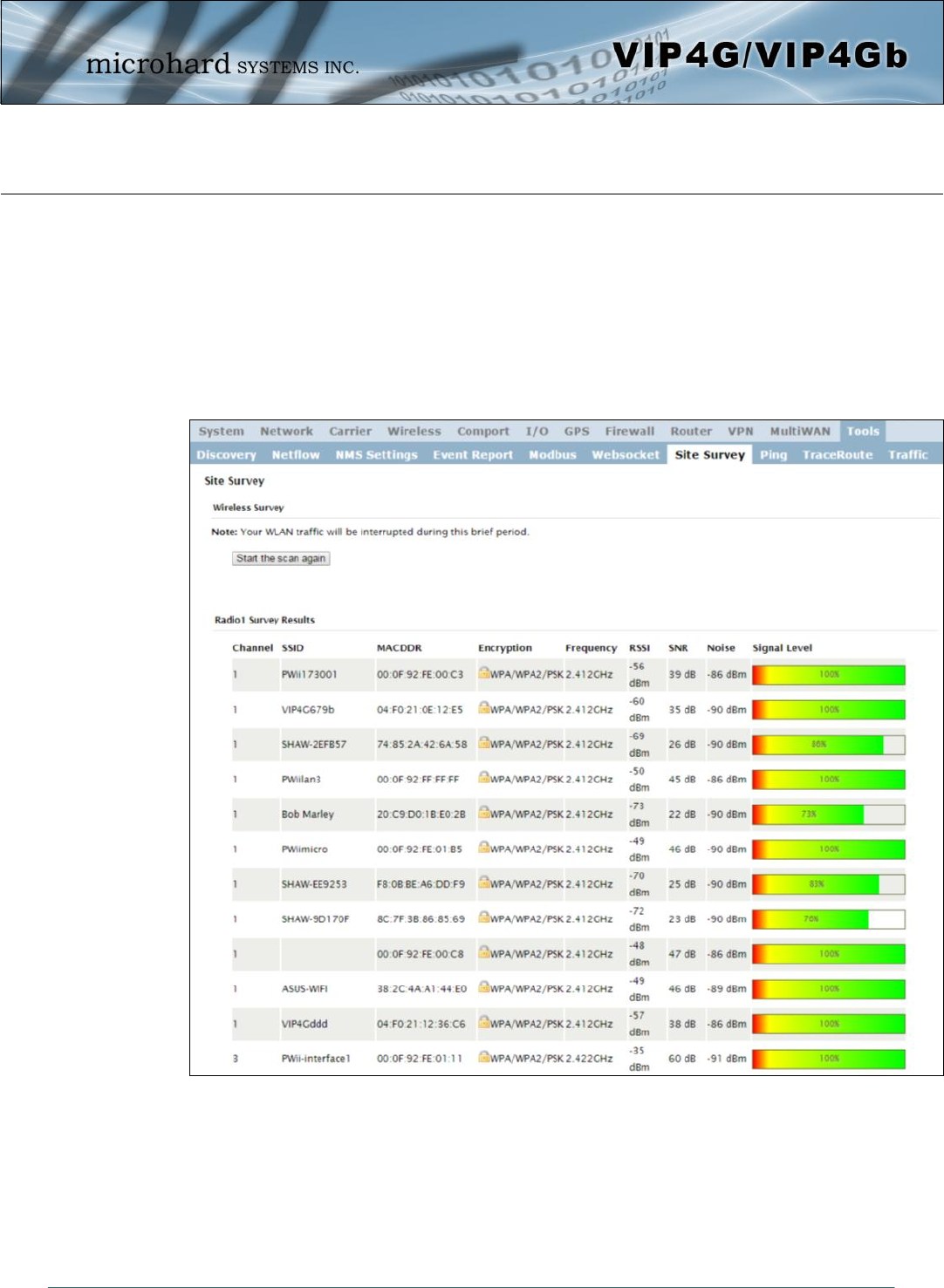Open the Network menu tab
Viewport: 944px width, 1288px height.
[x=286, y=432]
